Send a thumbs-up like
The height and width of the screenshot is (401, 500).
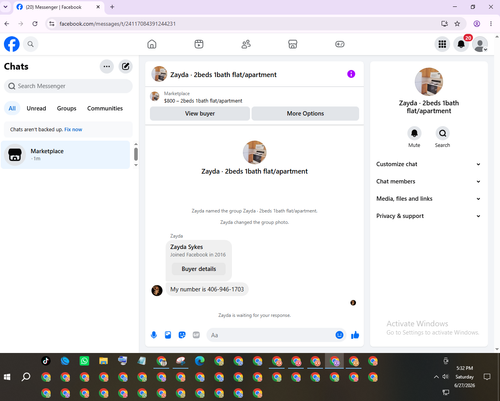coord(355,335)
